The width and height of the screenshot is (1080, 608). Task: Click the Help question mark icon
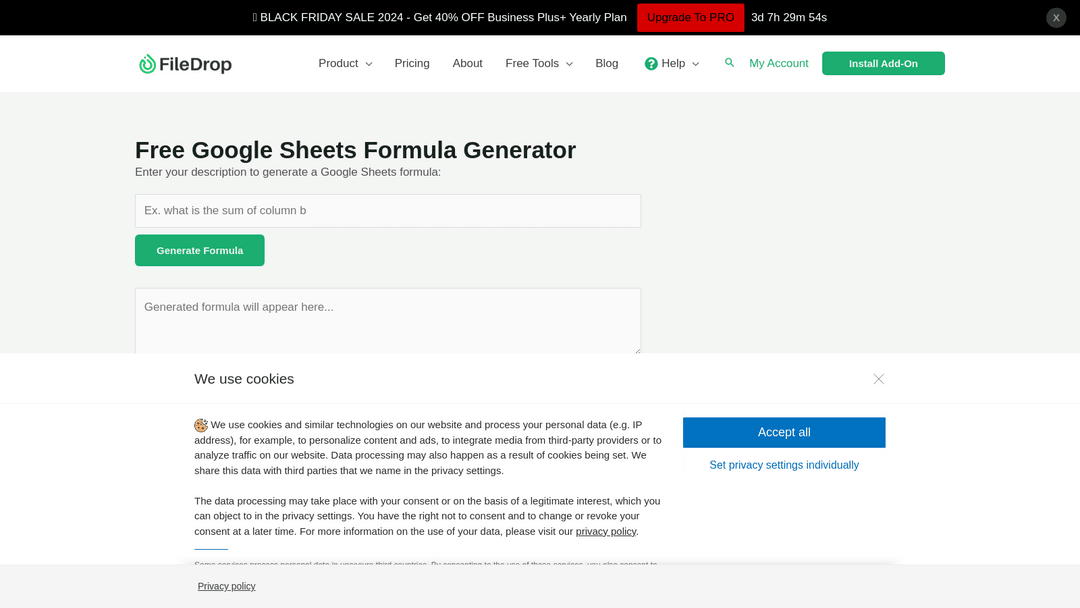[x=651, y=64]
